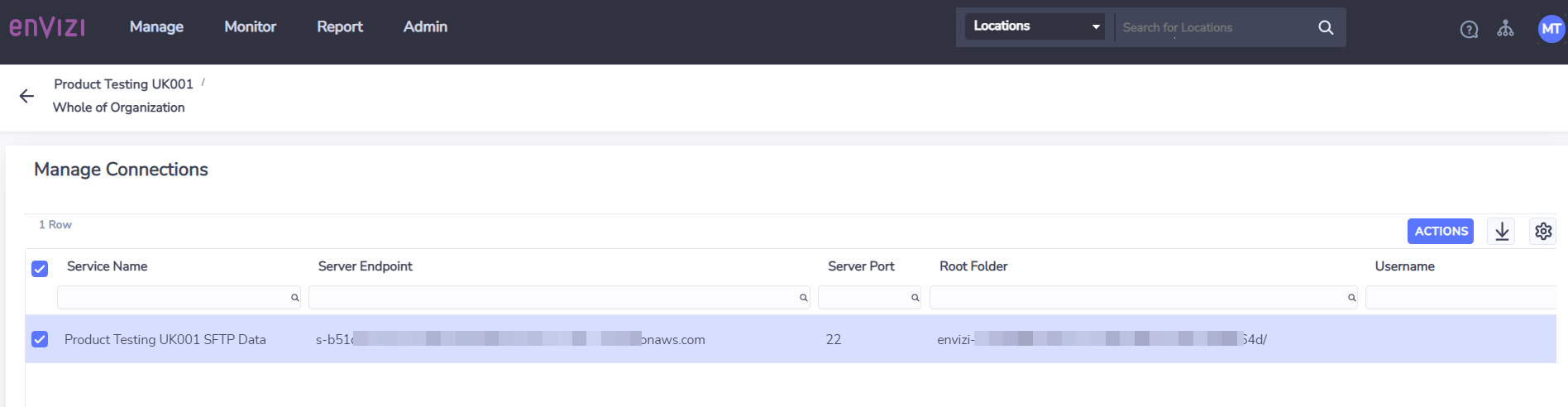This screenshot has width=1568, height=407.
Task: Click the Server Endpoint filter magnifier icon
Action: click(803, 298)
